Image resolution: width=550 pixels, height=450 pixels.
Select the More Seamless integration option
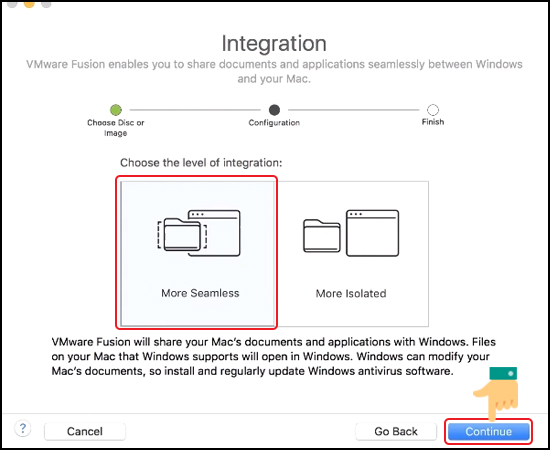197,253
